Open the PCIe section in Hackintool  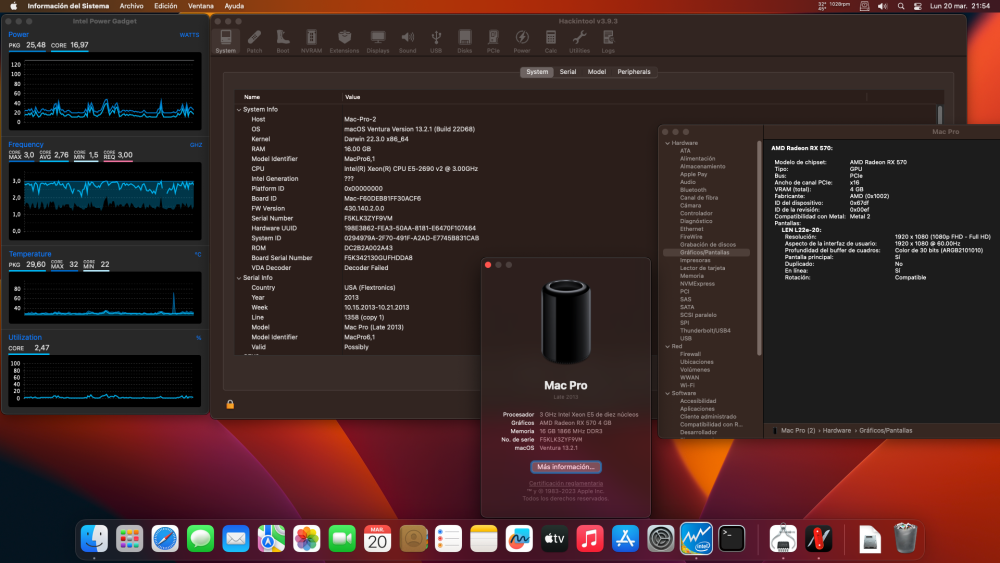click(x=493, y=41)
